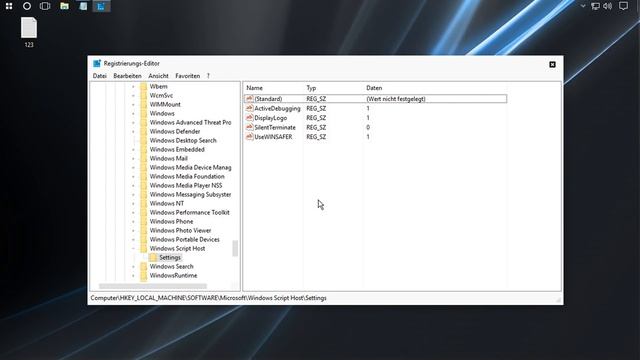Select Windows Portable Devices key
This screenshot has width=640, height=360.
click(x=184, y=239)
